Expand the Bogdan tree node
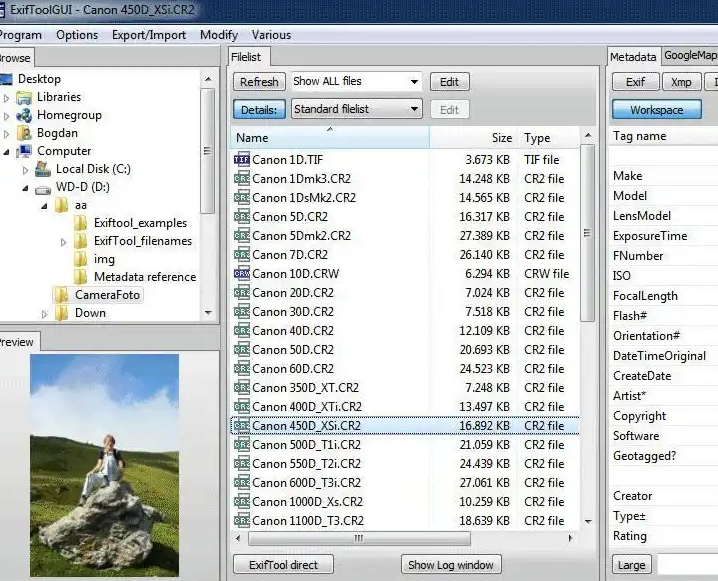The width and height of the screenshot is (718, 581). pos(6,134)
